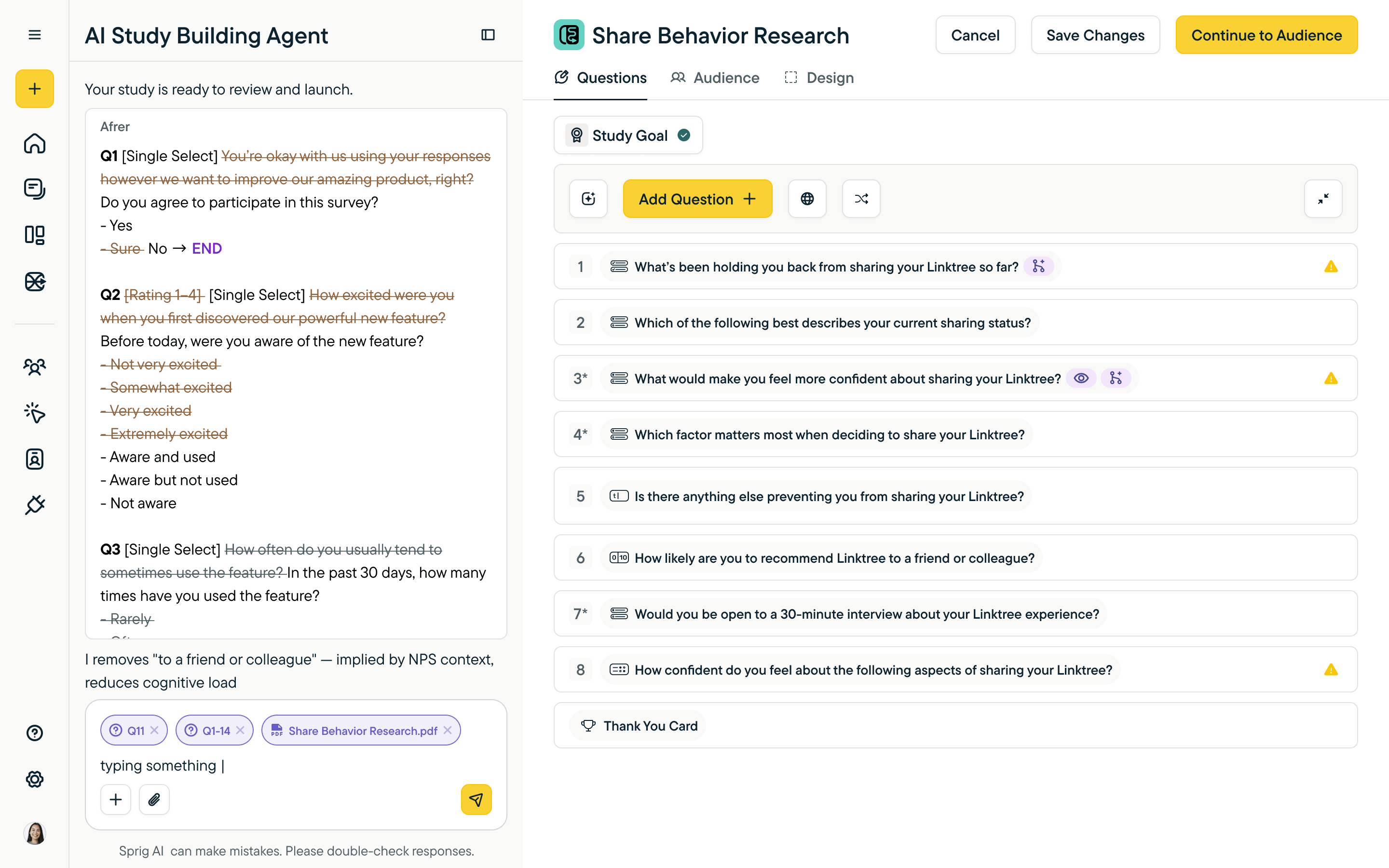Click the text 'Aware but not used'
Image resolution: width=1389 pixels, height=868 pixels.
pyautogui.click(x=173, y=480)
